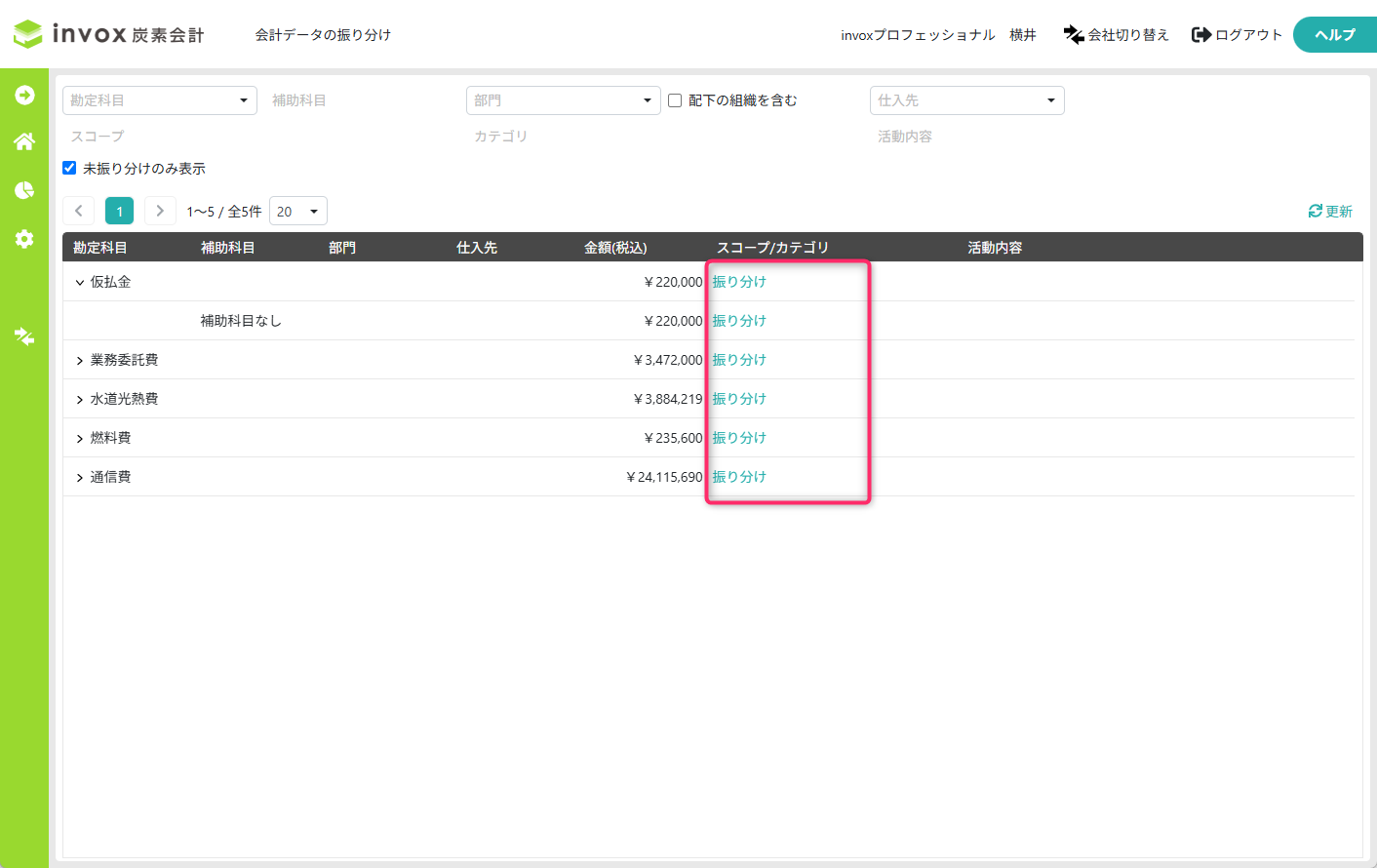Click the user name 横井

pos(1023,35)
